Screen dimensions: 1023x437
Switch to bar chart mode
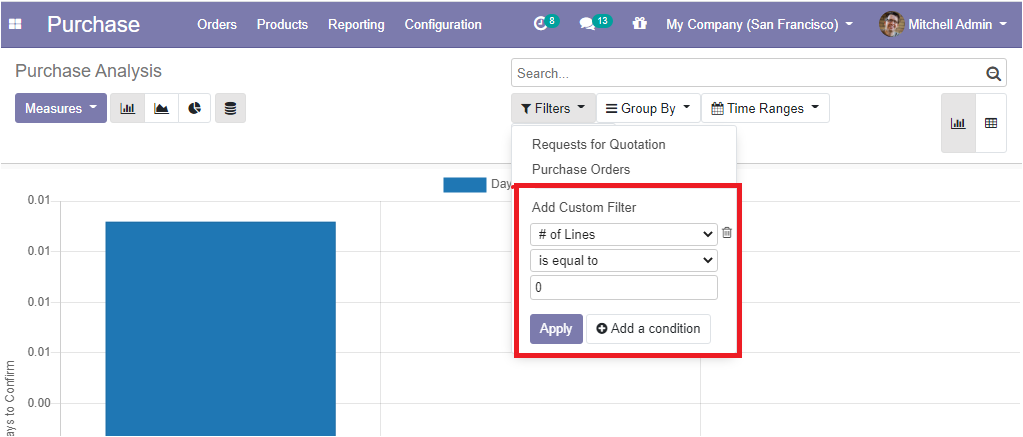pos(127,108)
